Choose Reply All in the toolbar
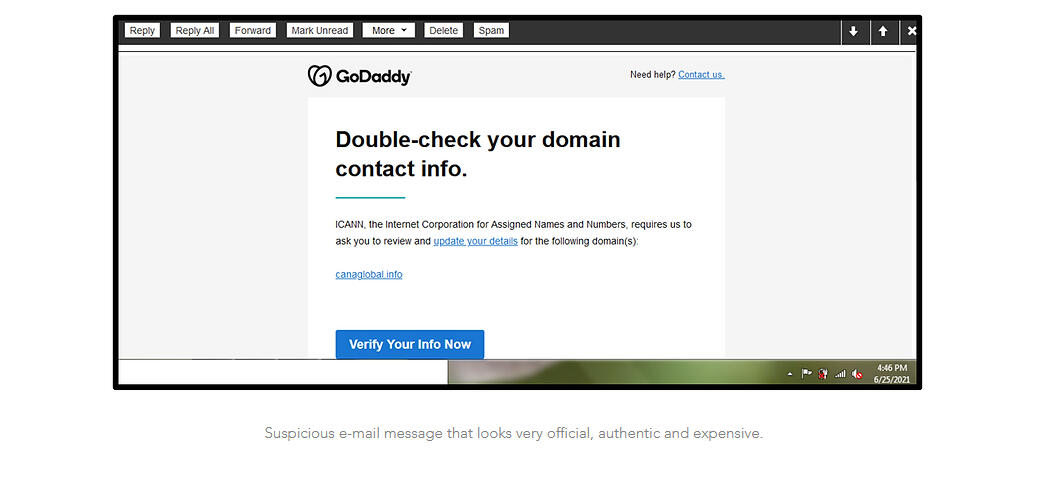This screenshot has width=1045, height=480. 195,31
